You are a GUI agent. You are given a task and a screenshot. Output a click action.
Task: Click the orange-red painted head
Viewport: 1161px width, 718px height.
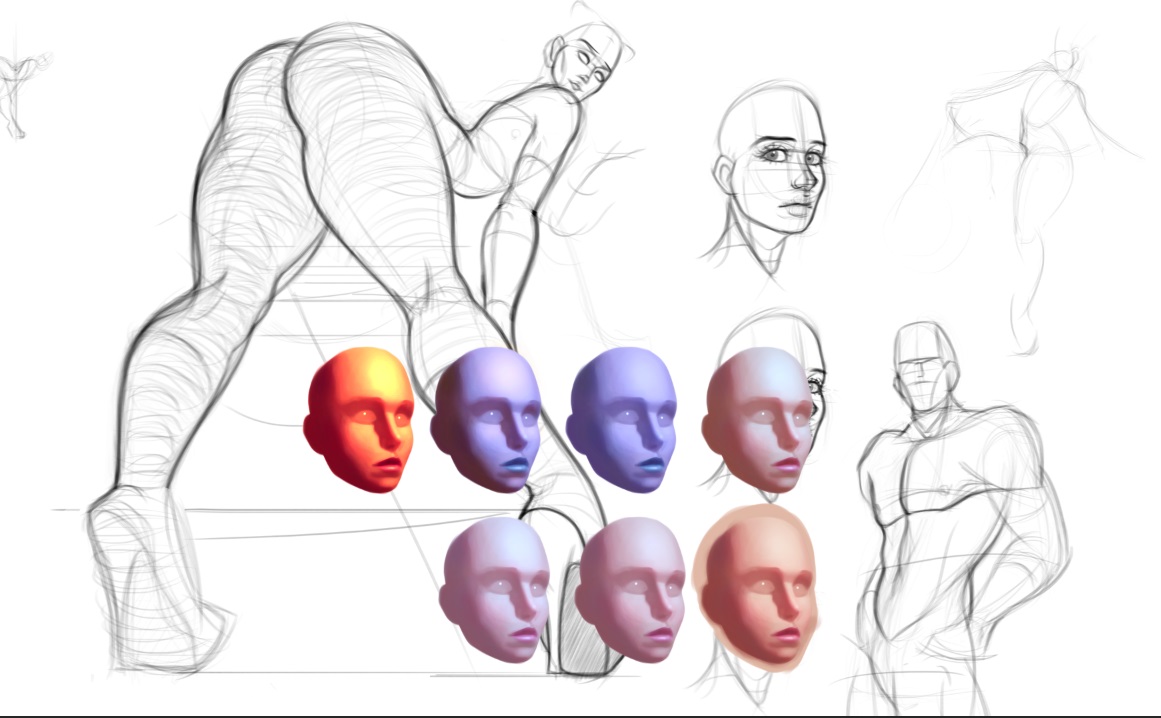click(x=358, y=420)
